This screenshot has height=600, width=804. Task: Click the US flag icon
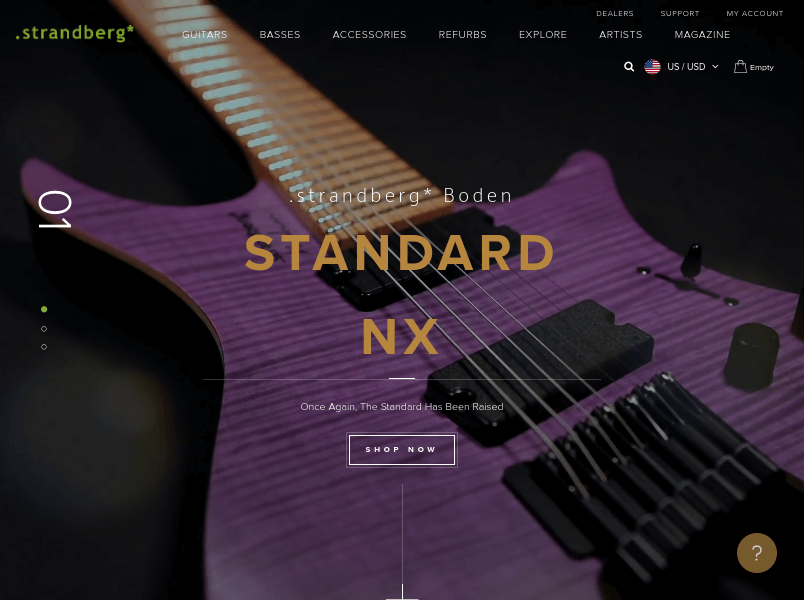pos(652,67)
